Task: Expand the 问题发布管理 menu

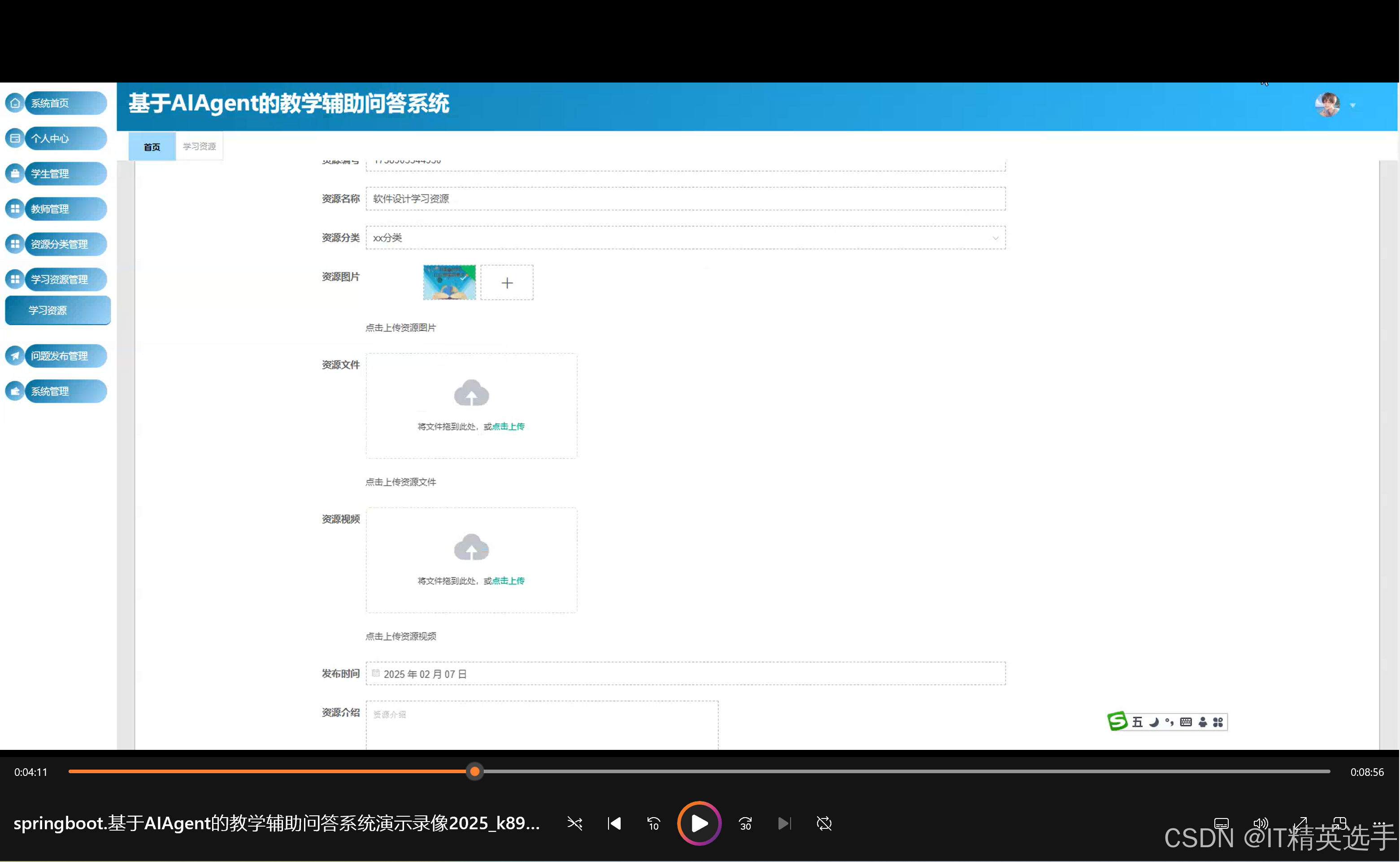Action: (x=65, y=356)
